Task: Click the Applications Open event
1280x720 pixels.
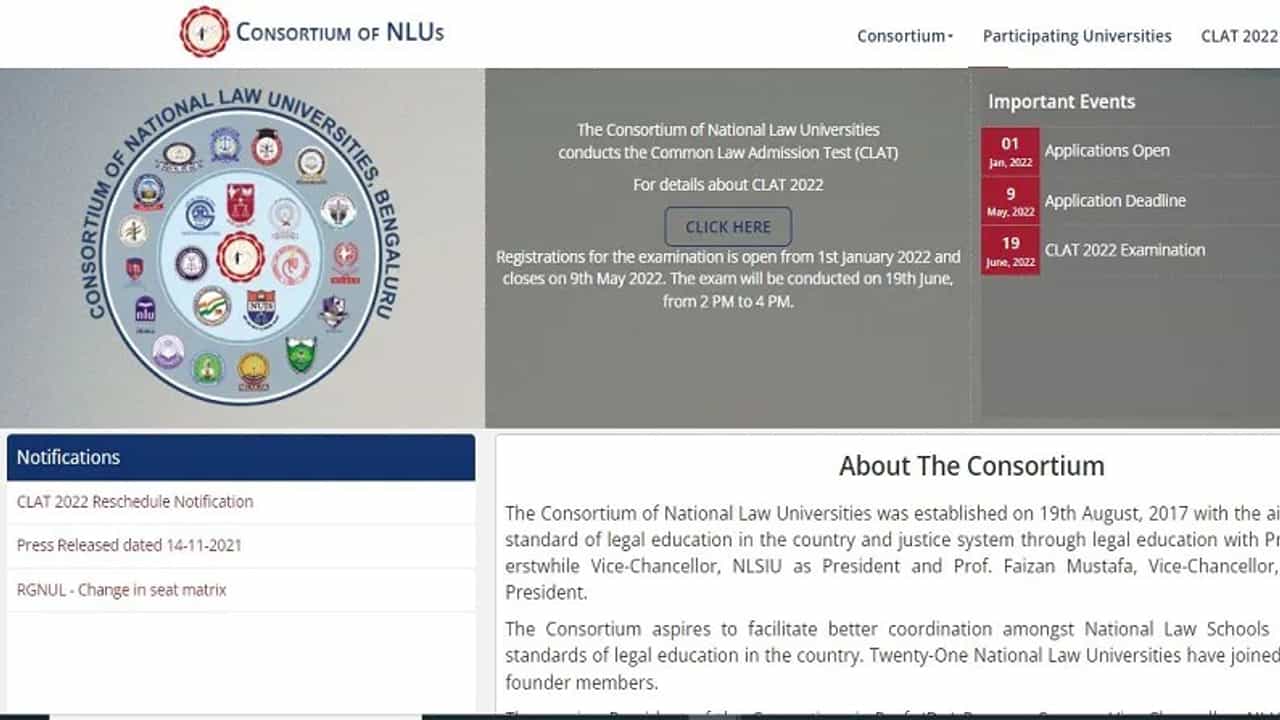Action: [x=1107, y=151]
